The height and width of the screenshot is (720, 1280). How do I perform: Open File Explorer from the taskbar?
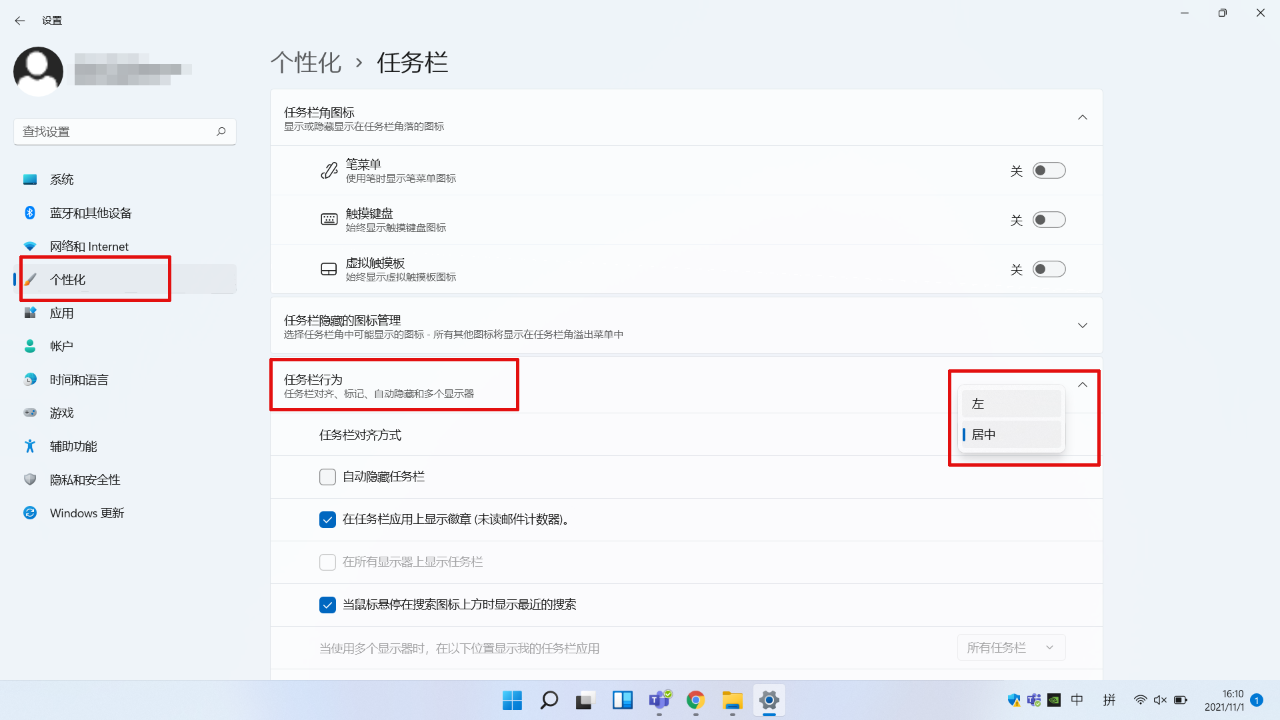coord(732,700)
